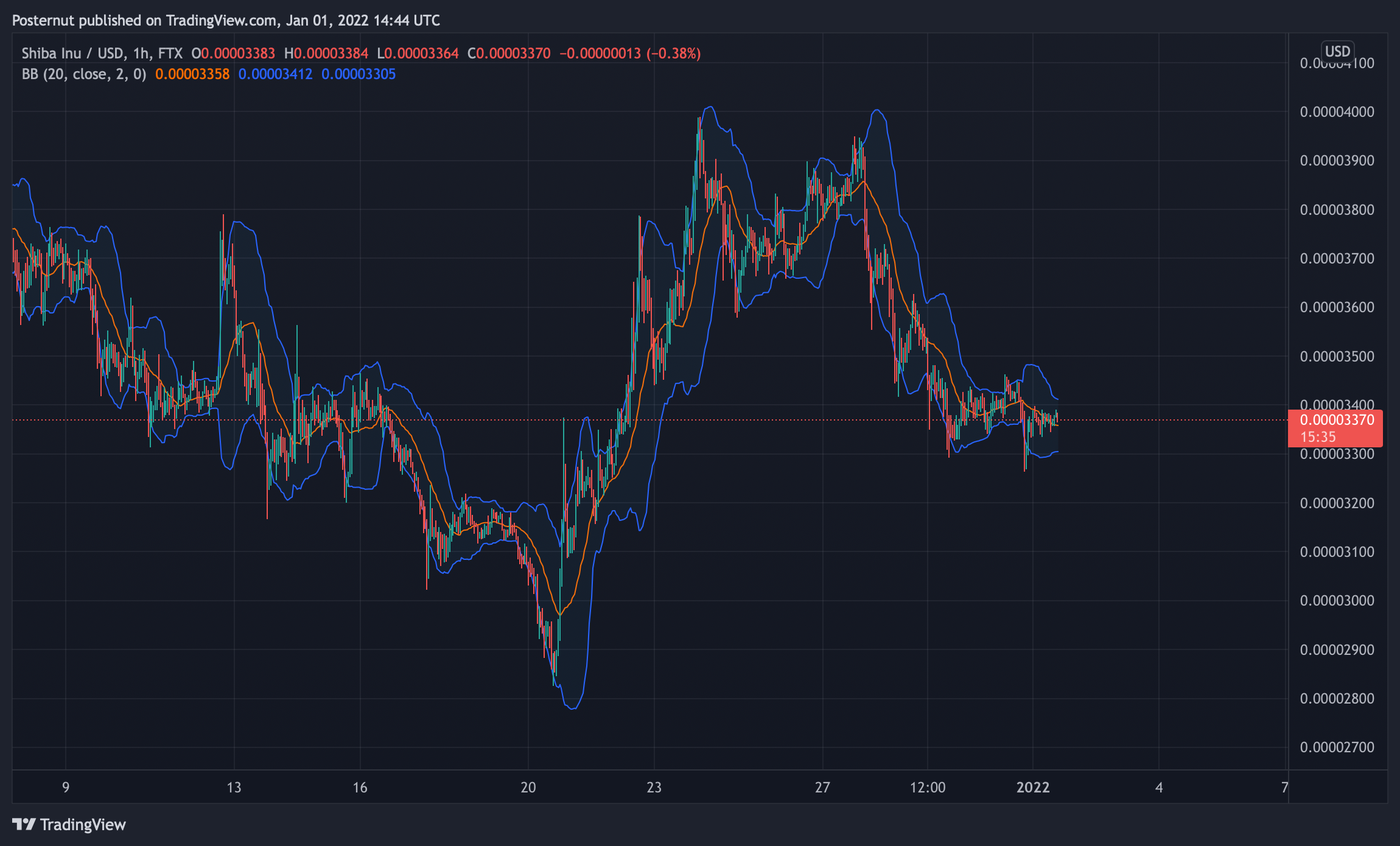The image size is (1400, 846).
Task: Click the BB (20, close, 2, 0) indicator label
Action: pyautogui.click(x=84, y=74)
